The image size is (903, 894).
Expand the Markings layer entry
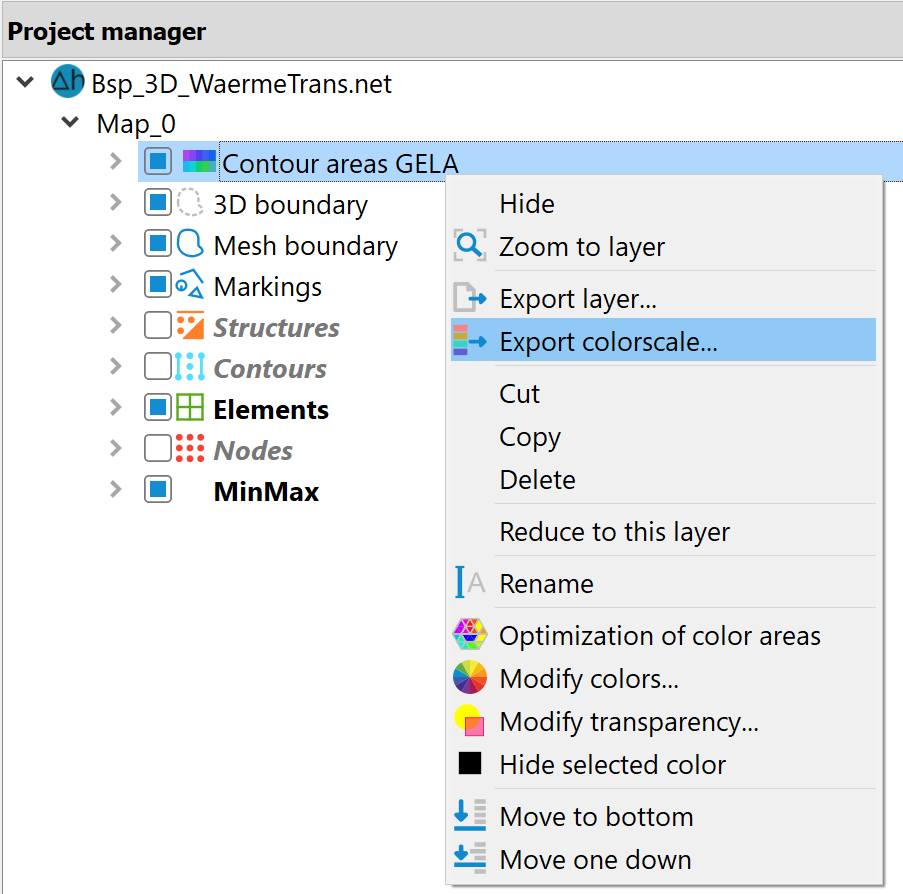point(116,284)
